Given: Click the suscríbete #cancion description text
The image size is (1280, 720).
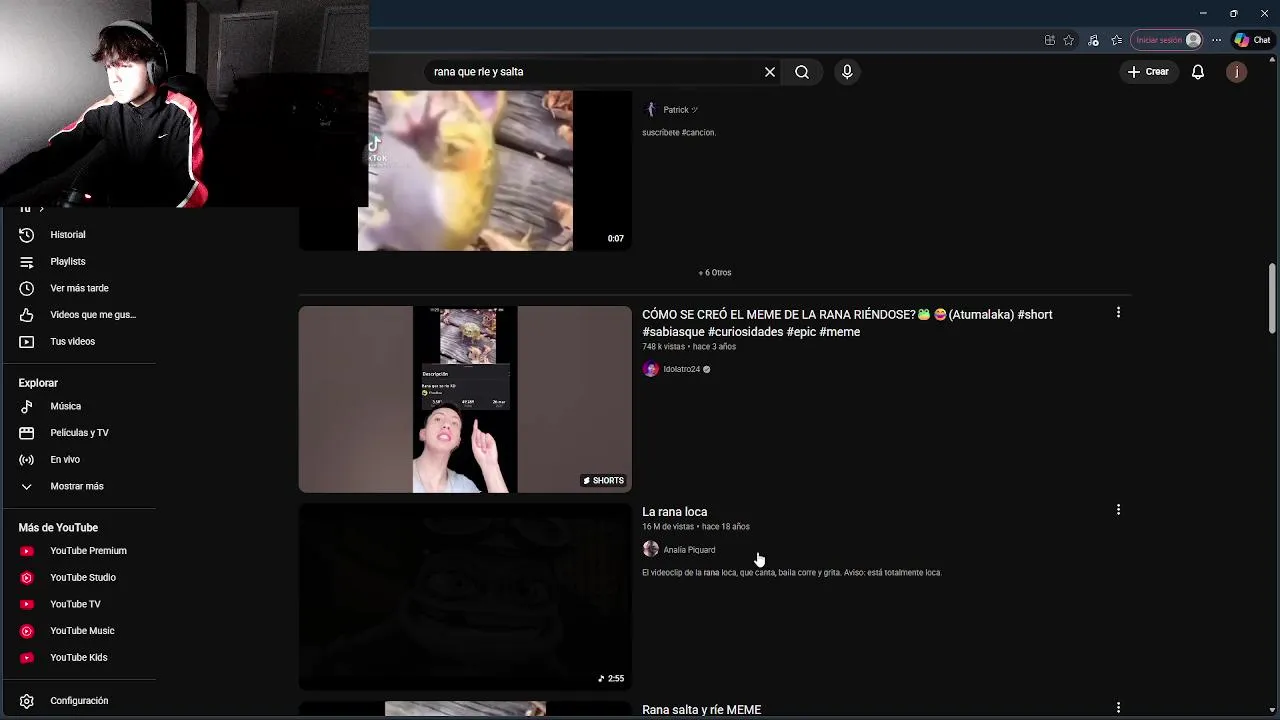Looking at the screenshot, I should click(x=679, y=133).
